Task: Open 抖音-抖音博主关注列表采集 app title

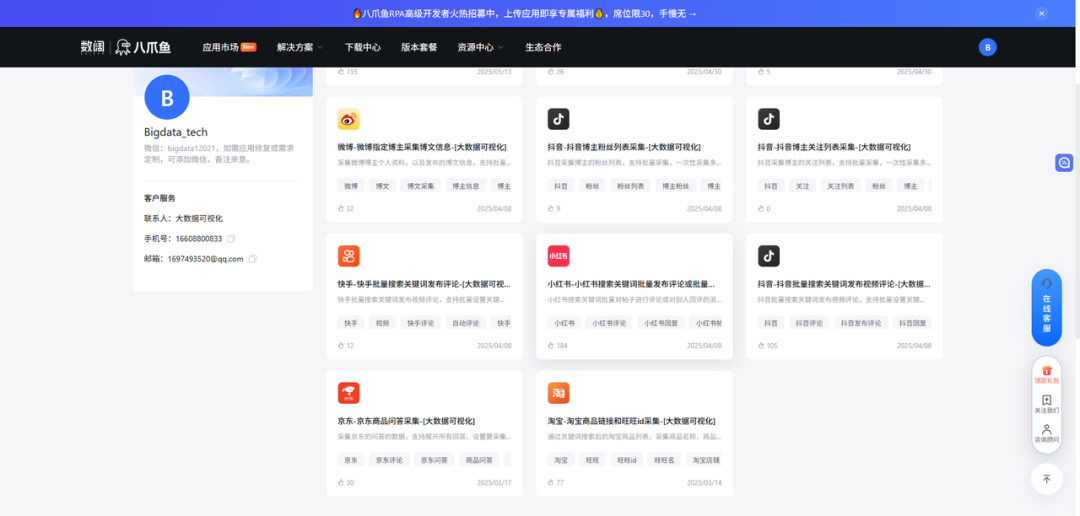Action: pyautogui.click(x=834, y=147)
